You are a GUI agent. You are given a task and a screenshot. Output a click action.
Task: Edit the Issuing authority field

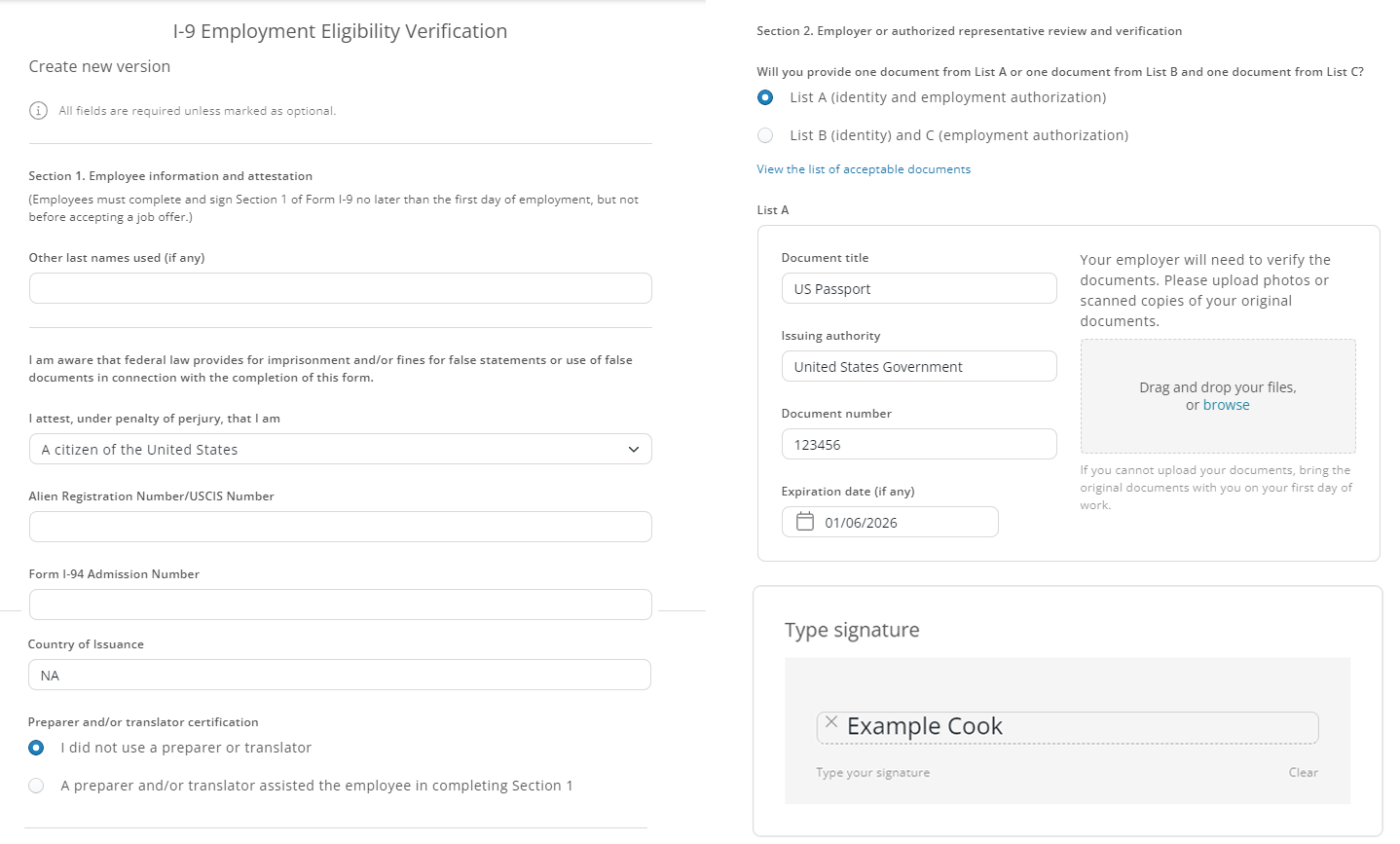918,366
